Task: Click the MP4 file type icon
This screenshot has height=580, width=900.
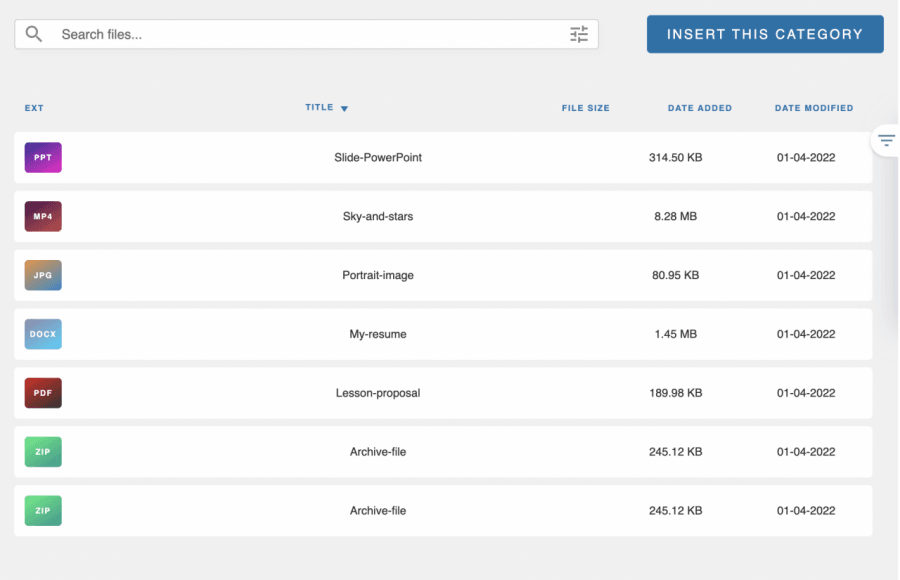Action: tap(43, 216)
